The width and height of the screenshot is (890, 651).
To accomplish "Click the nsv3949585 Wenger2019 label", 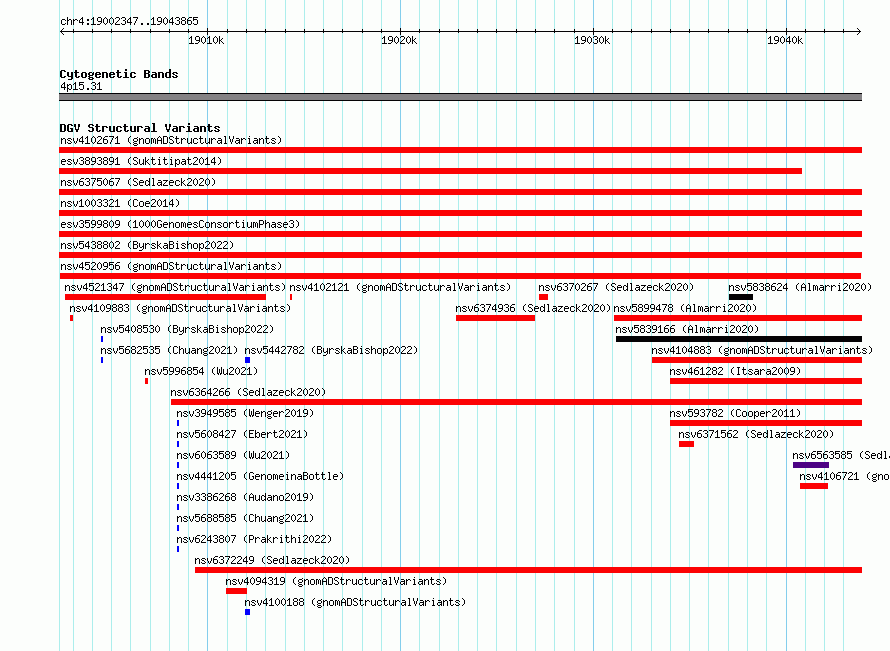I will [x=245, y=413].
